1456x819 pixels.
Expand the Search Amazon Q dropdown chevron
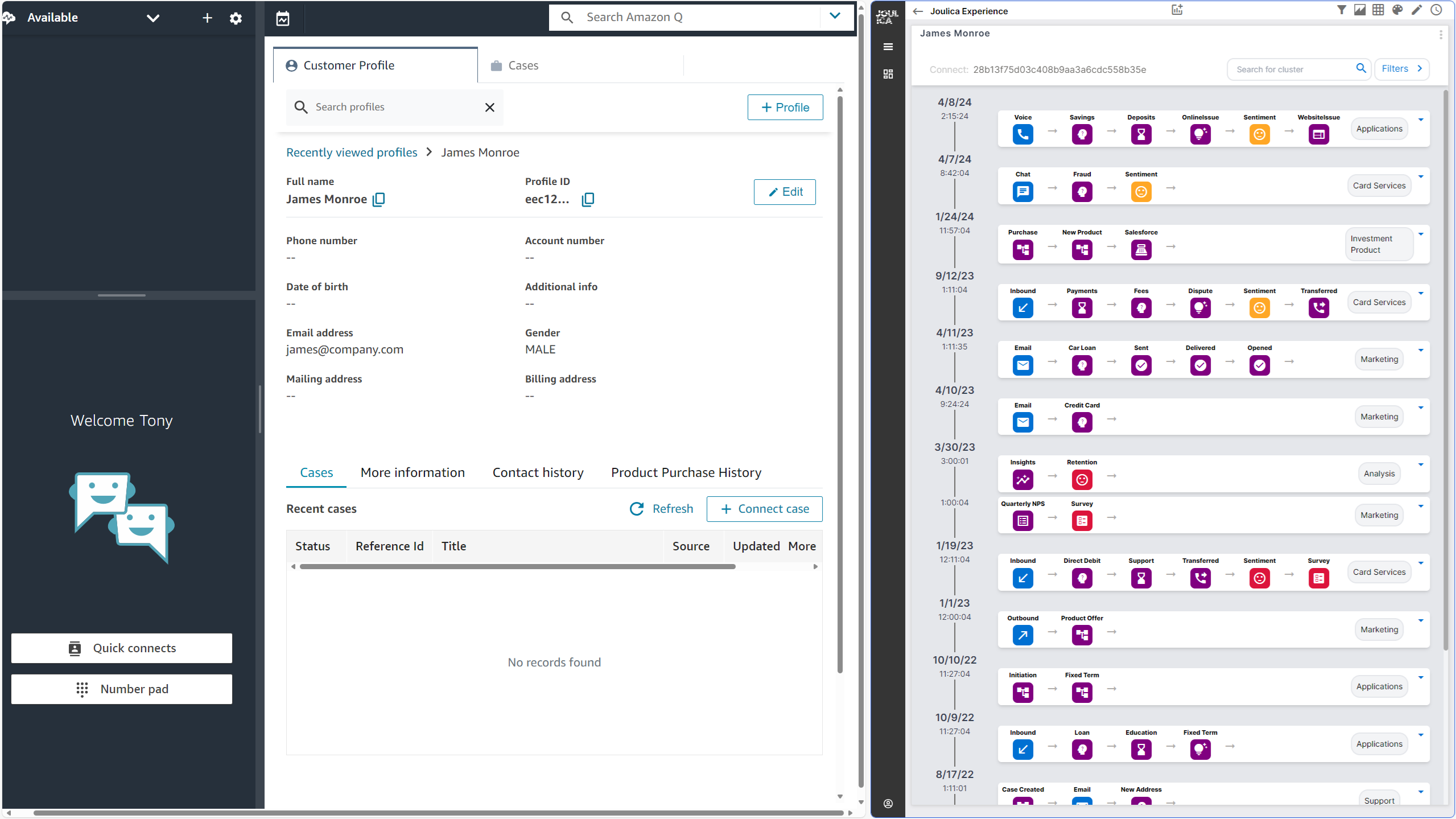[834, 17]
